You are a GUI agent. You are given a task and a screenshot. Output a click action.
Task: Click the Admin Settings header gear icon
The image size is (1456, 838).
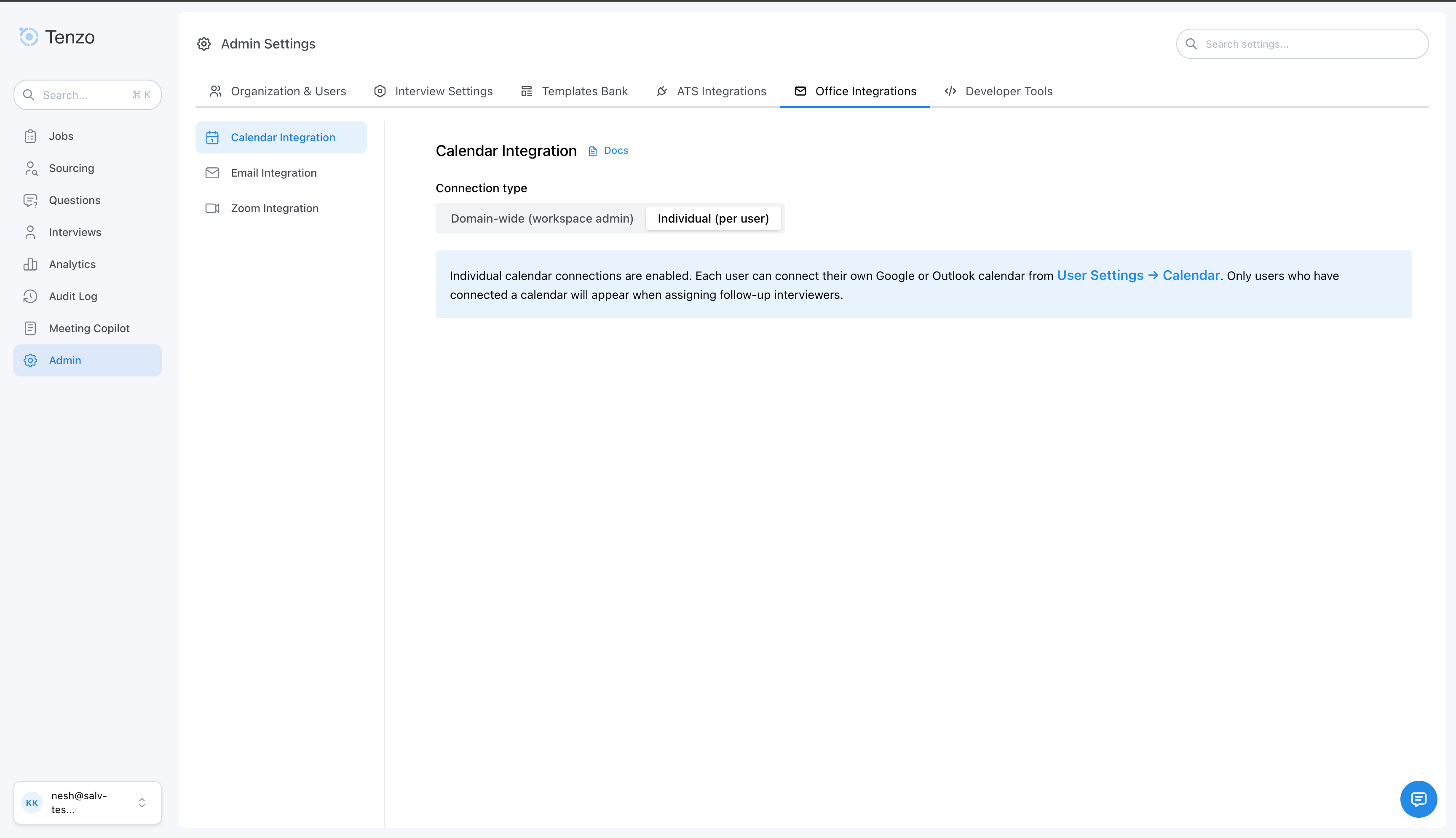pyautogui.click(x=203, y=44)
